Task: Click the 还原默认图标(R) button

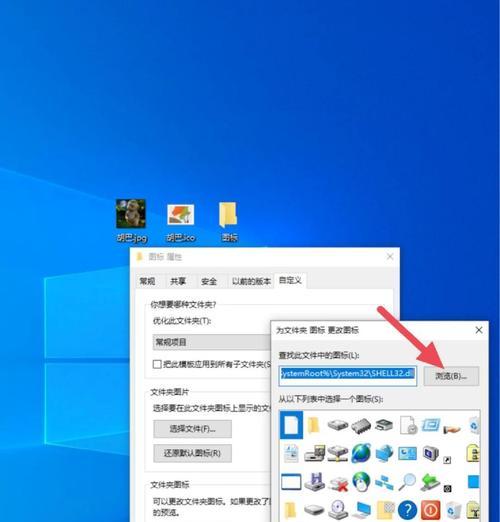Action: pos(192,453)
